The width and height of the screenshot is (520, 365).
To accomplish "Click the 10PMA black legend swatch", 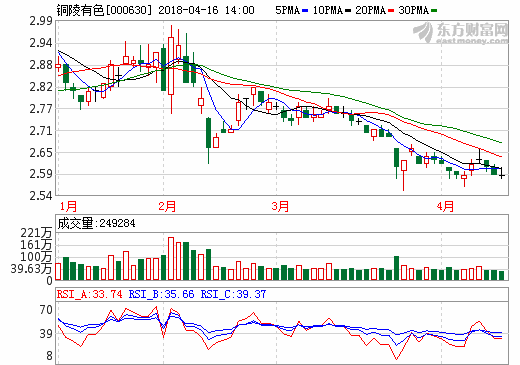I will [348, 11].
